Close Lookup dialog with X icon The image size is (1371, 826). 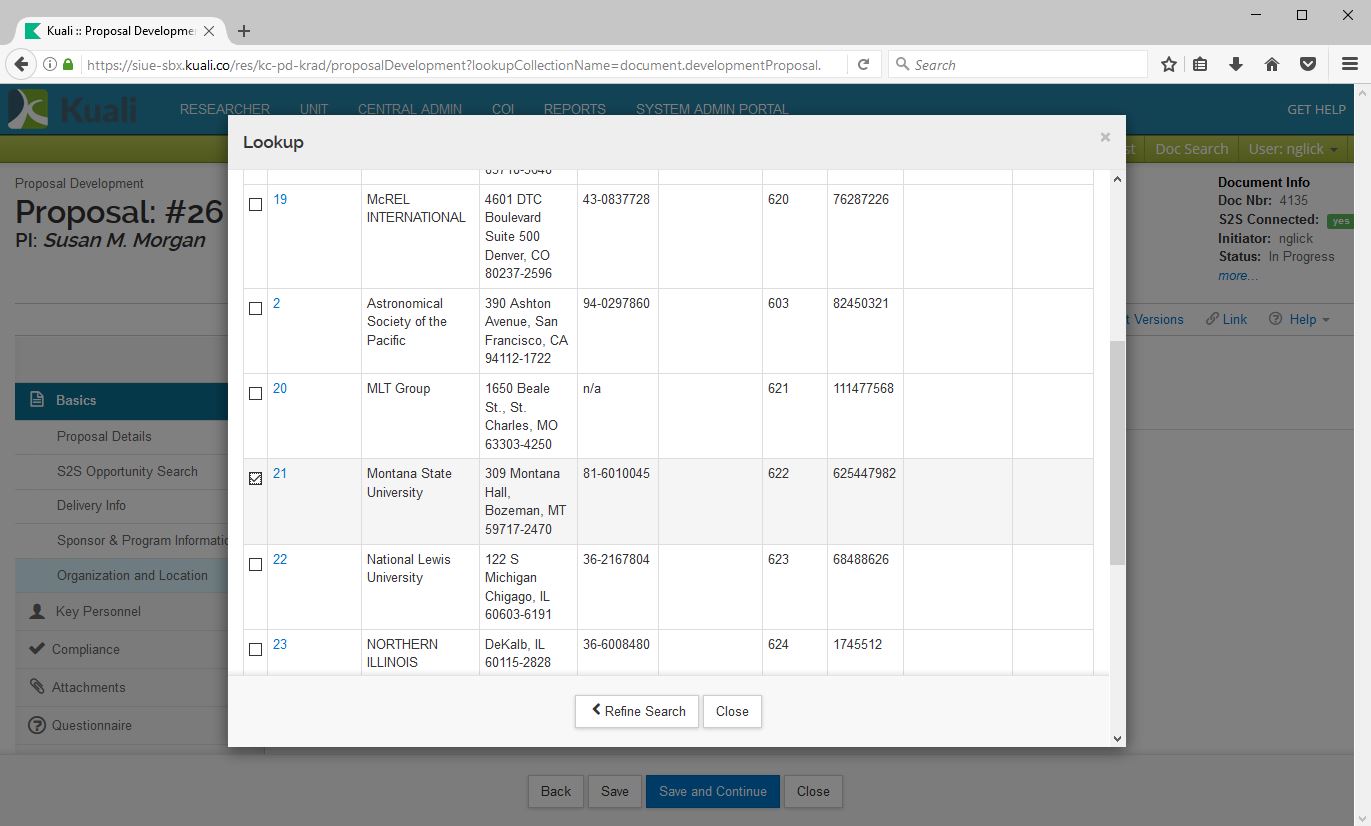pyautogui.click(x=1105, y=138)
